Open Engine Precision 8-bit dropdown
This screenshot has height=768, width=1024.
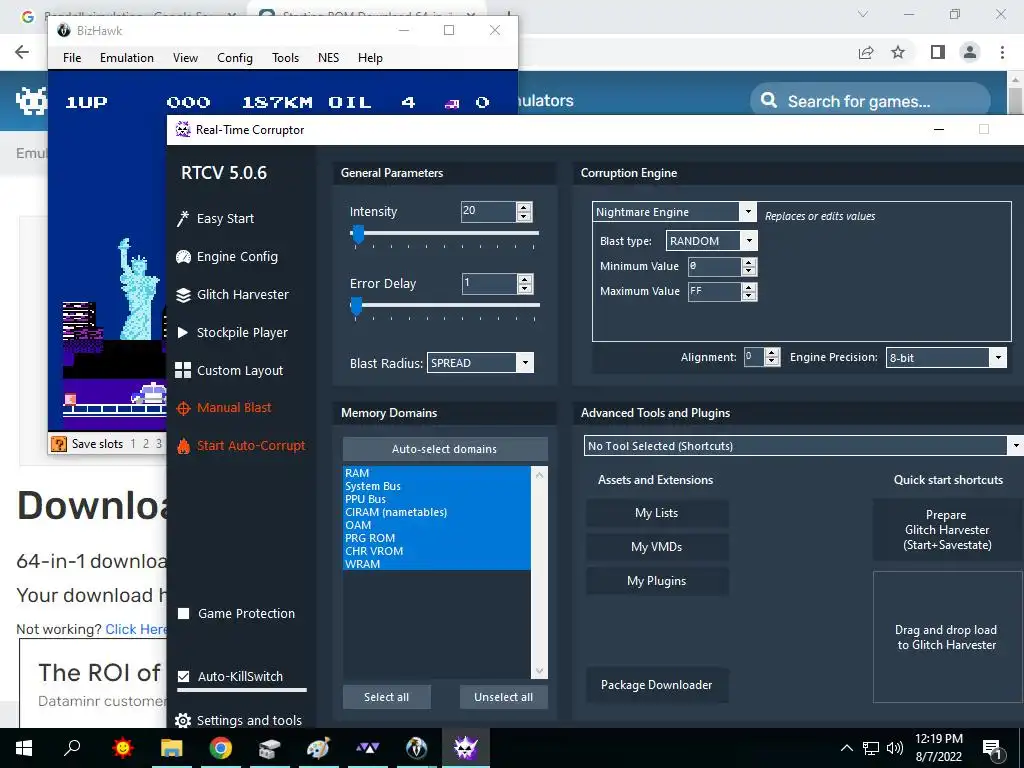pyautogui.click(x=997, y=357)
